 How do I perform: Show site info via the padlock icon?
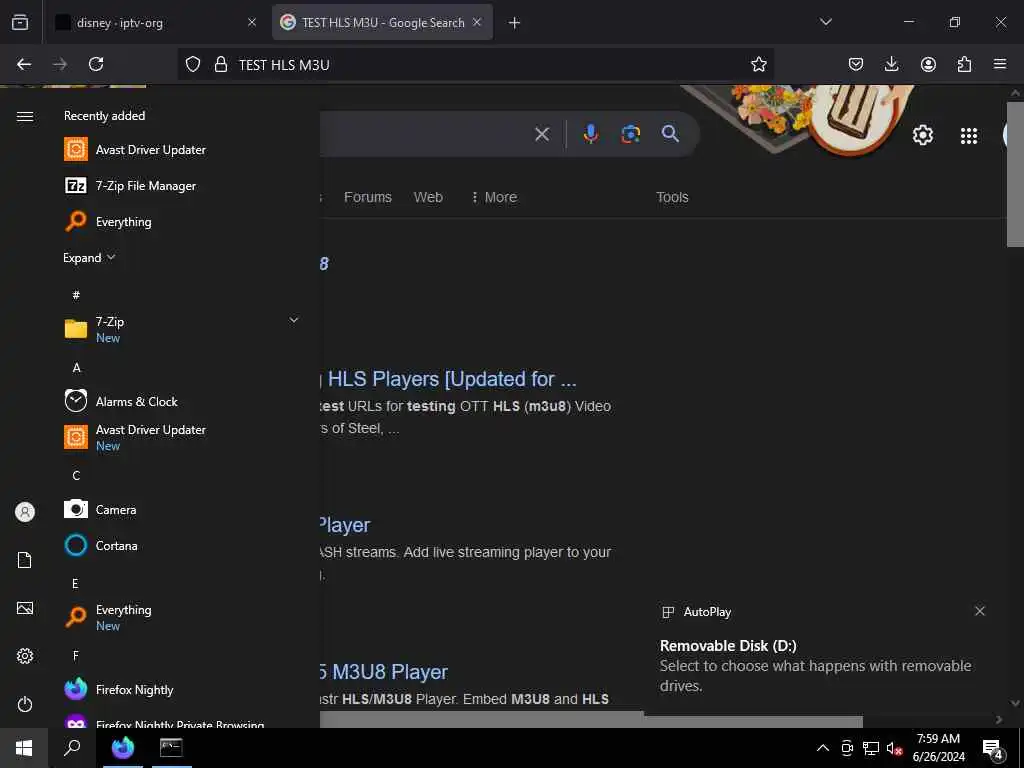pos(221,64)
